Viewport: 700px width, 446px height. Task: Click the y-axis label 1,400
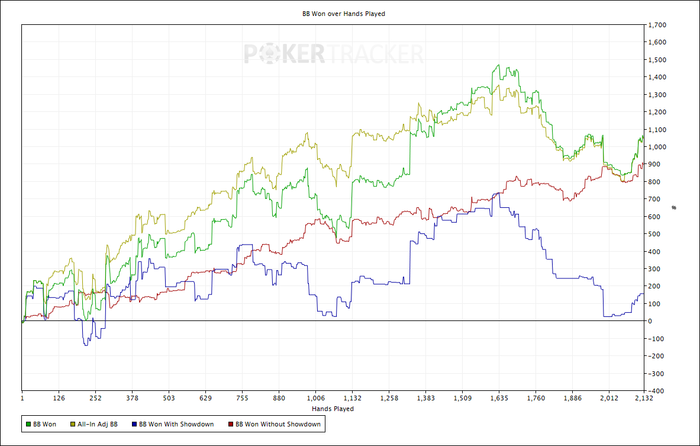point(658,77)
